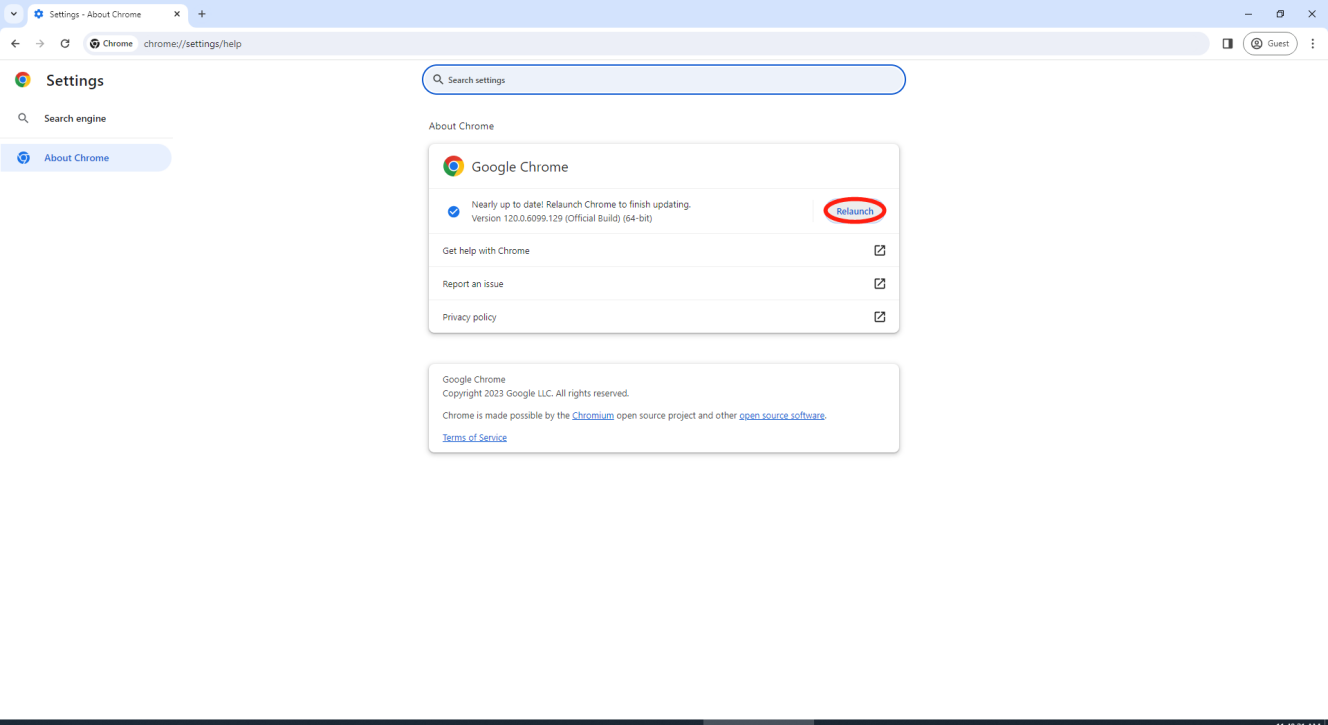Viewport: 1328px width, 725px height.
Task: Open the Chrome three-dot menu
Action: 1312,43
